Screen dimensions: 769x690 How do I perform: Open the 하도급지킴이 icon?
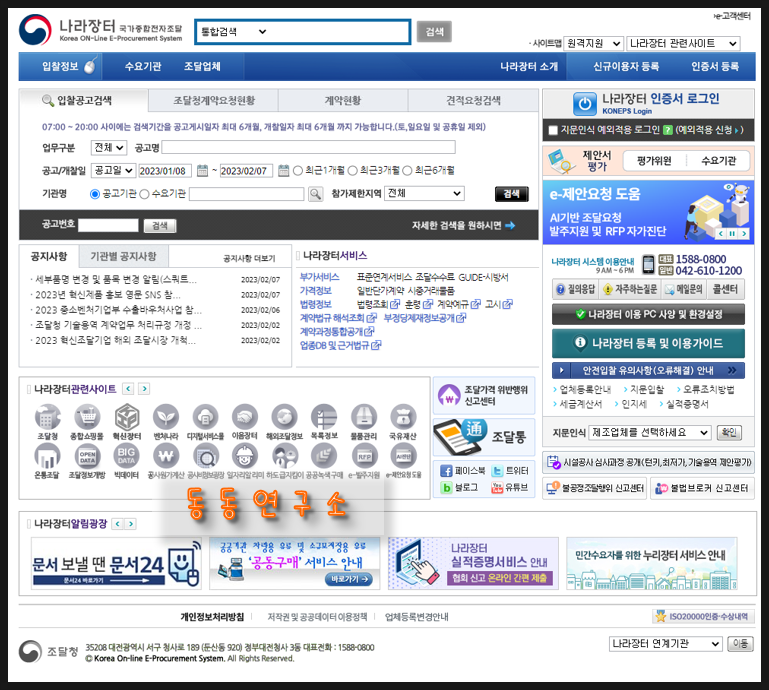(x=284, y=457)
